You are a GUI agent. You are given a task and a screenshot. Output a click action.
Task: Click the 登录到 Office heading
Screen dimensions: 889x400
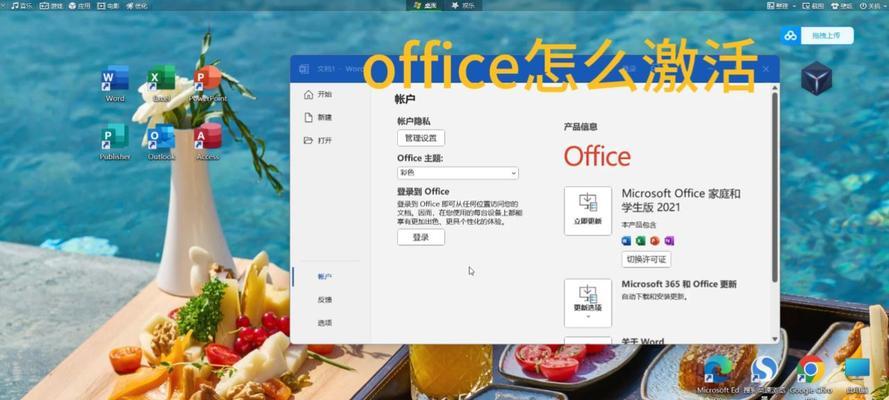tap(424, 192)
